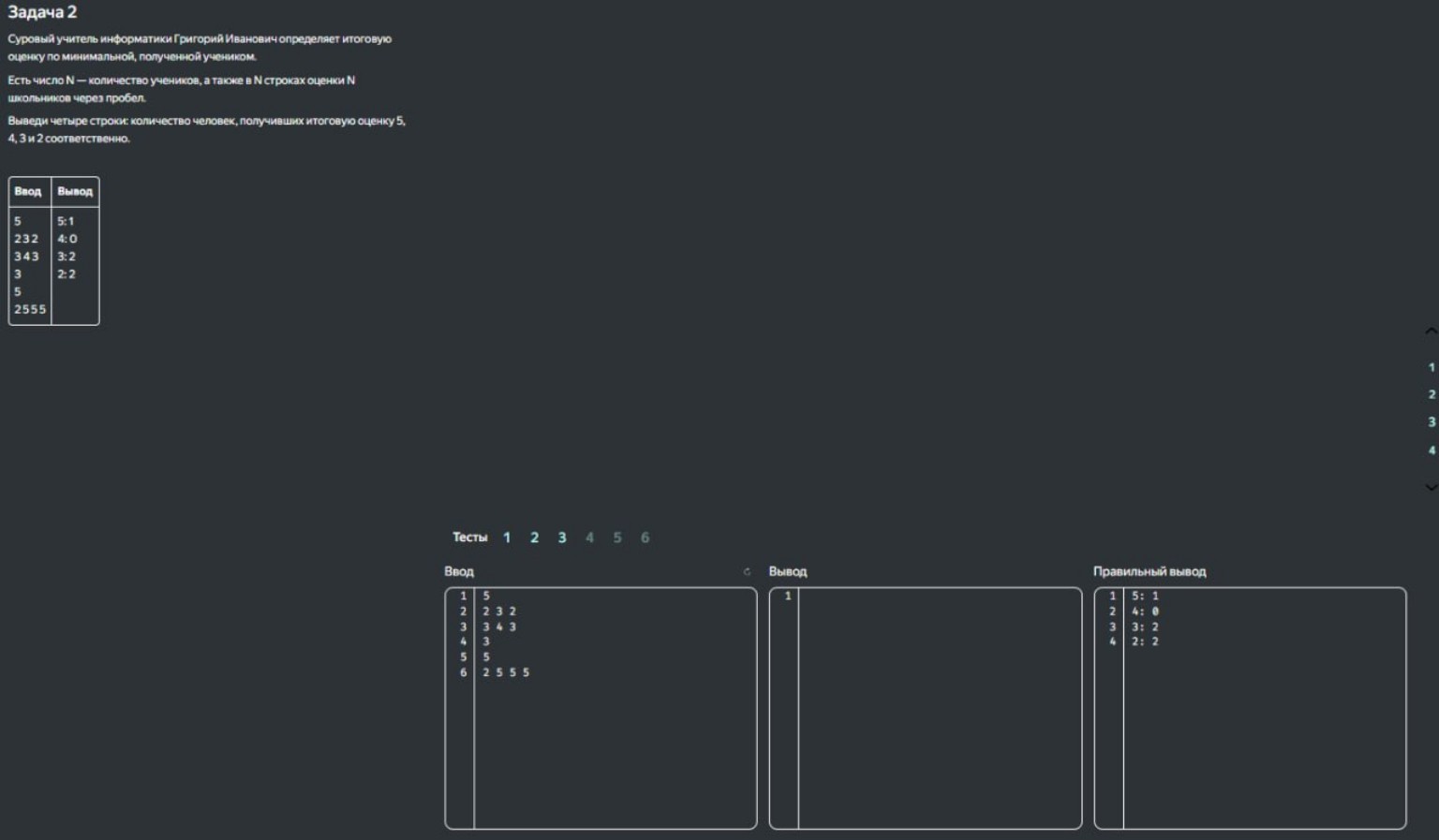Select test 6 in the Тесты row
This screenshot has width=1439, height=840.
coord(645,538)
